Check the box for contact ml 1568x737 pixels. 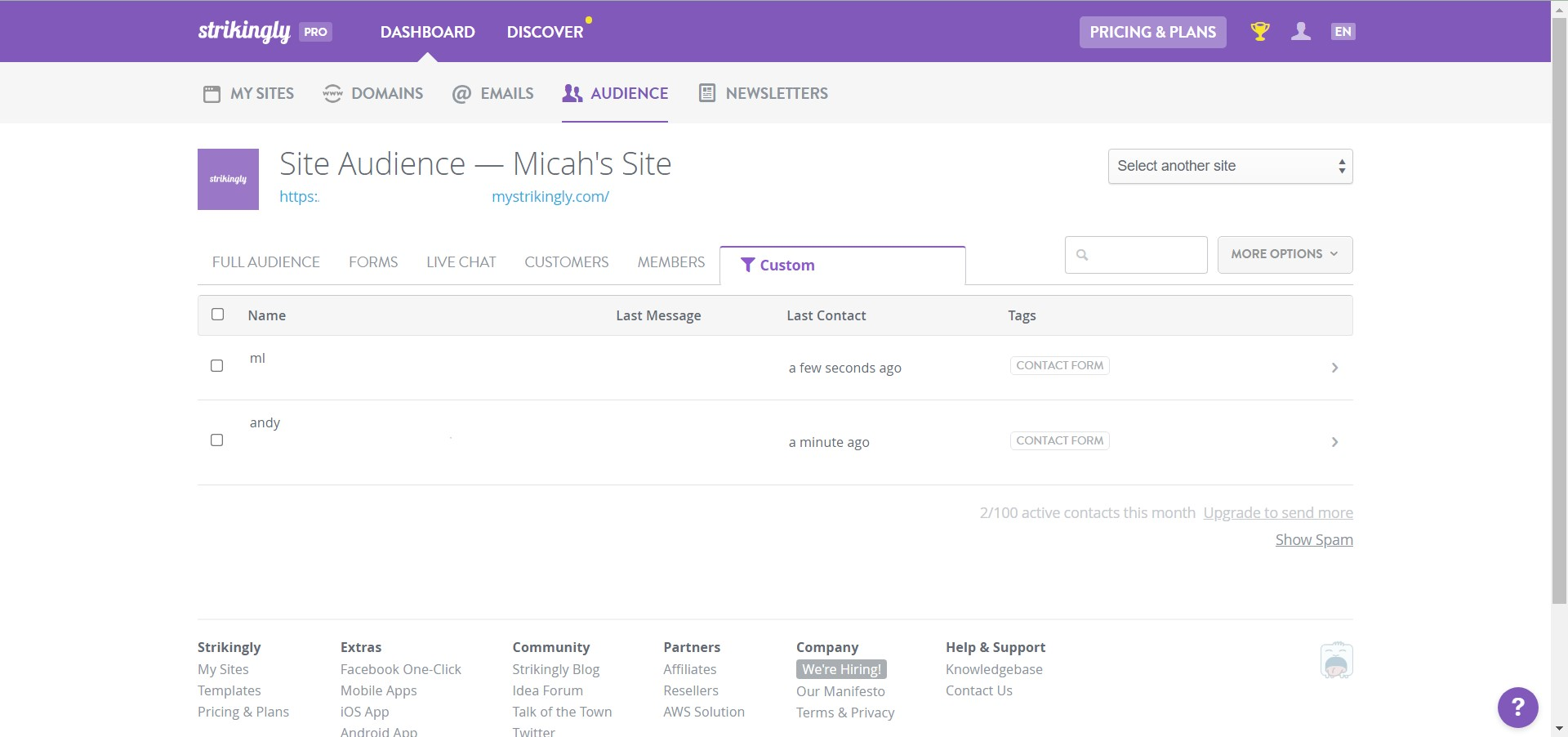217,365
